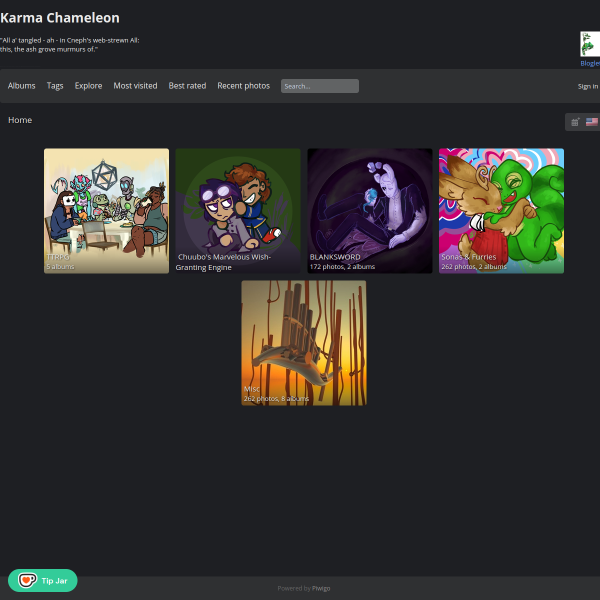Follow the Piwigo footer link

click(321, 589)
